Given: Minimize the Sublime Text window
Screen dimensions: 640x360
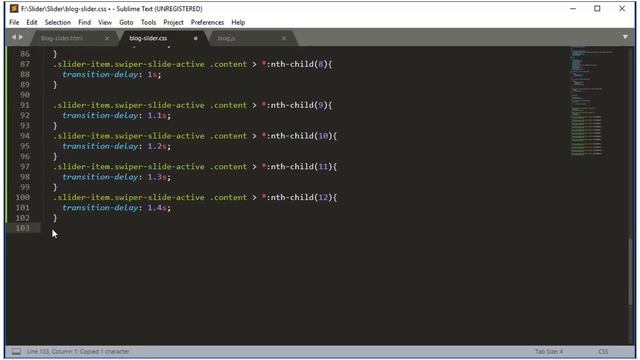Looking at the screenshot, I should tap(573, 9).
